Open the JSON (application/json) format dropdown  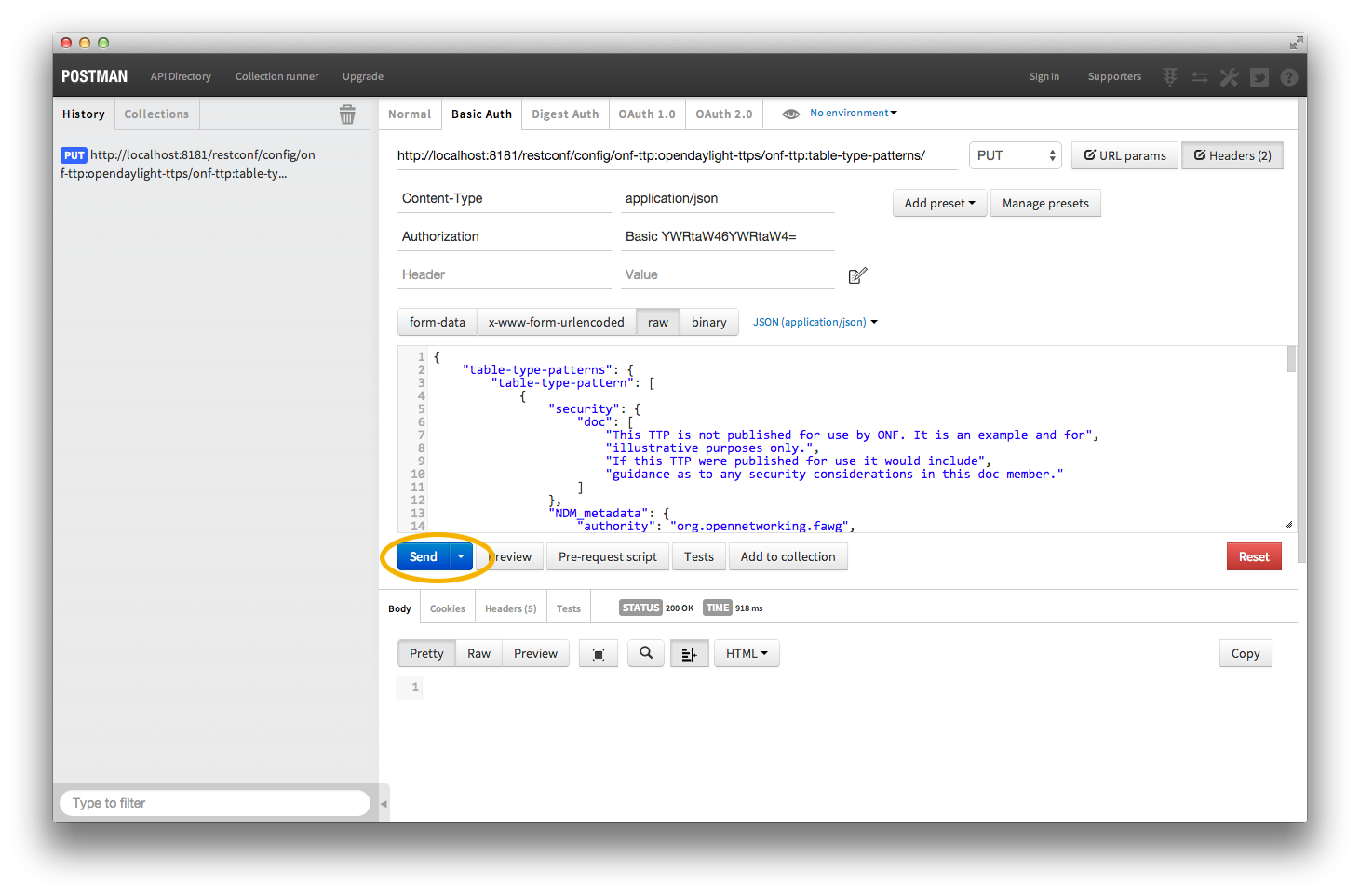coord(815,322)
